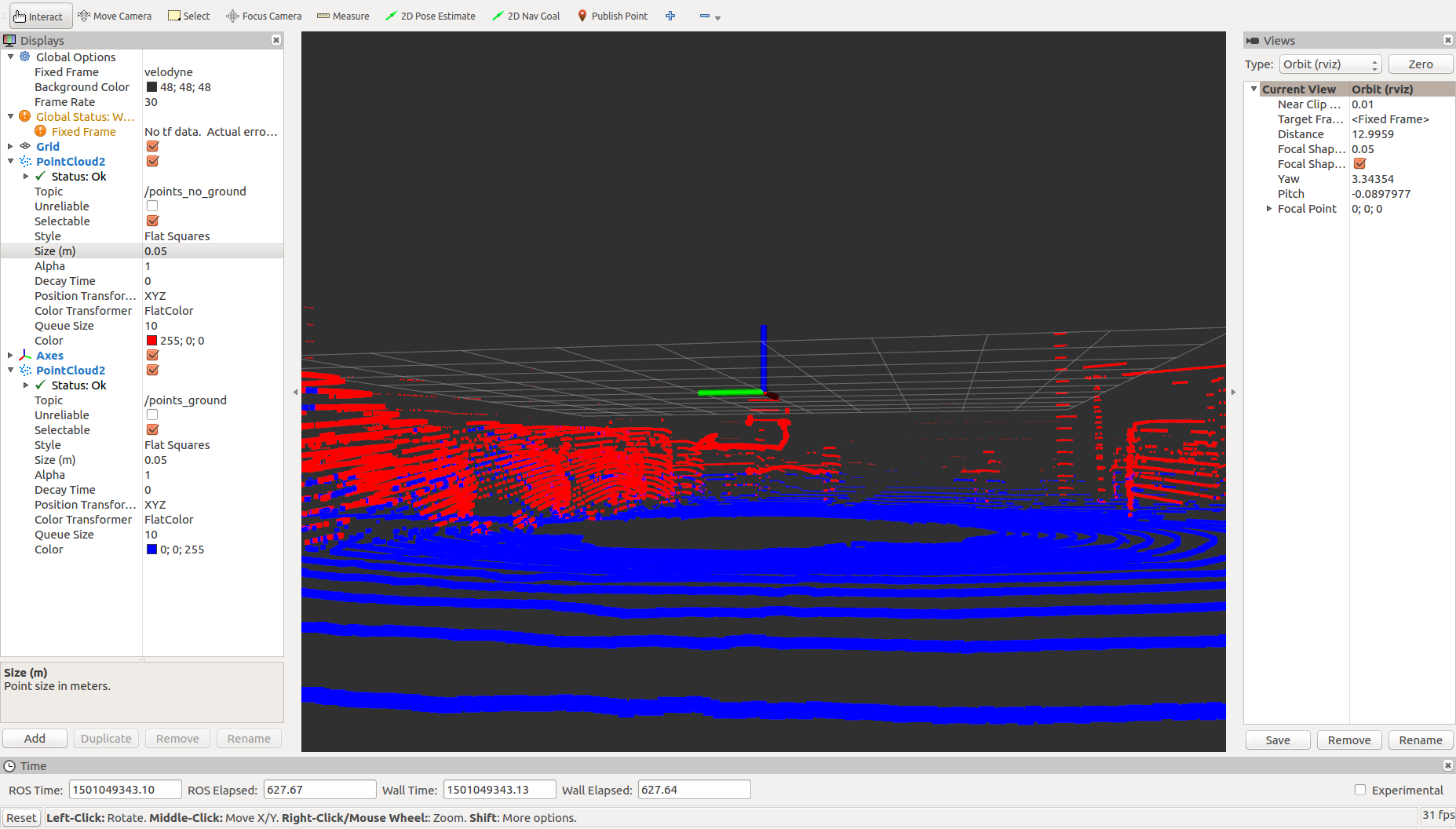Expand Focal Point in the Views panel
Viewport: 1456px width, 829px height.
pos(1269,209)
